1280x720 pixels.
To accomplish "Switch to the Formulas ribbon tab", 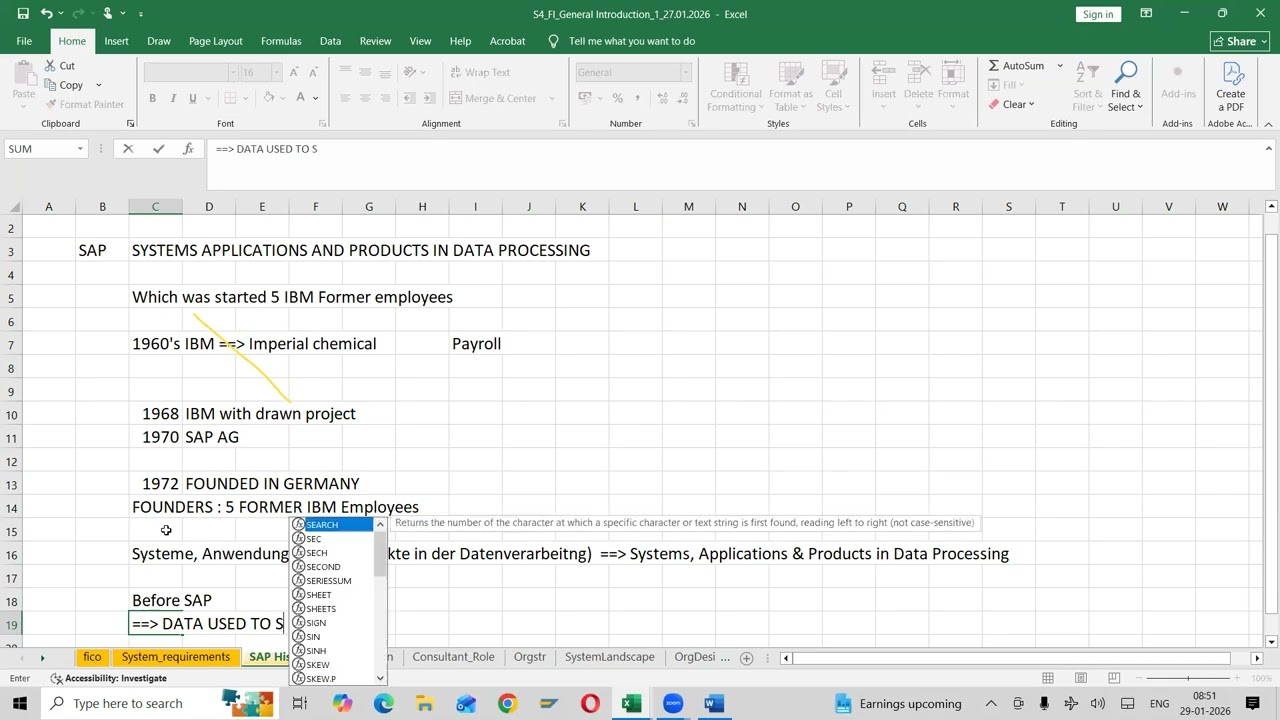I will [x=281, y=41].
